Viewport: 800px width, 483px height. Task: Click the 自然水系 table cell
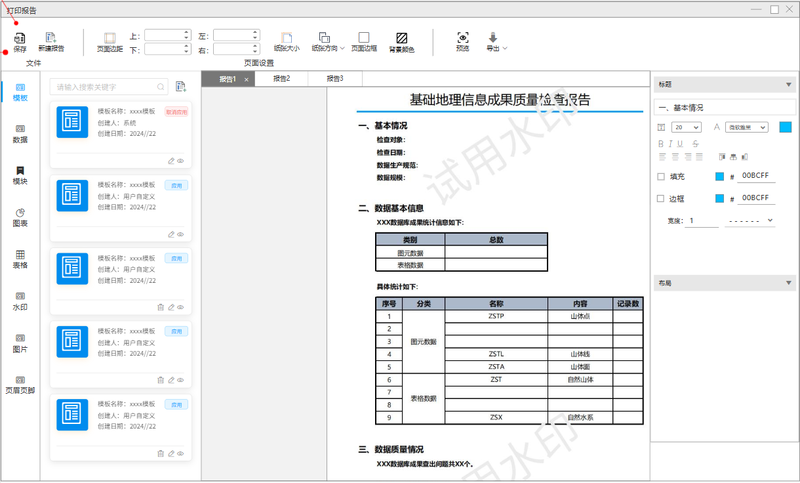click(580, 418)
